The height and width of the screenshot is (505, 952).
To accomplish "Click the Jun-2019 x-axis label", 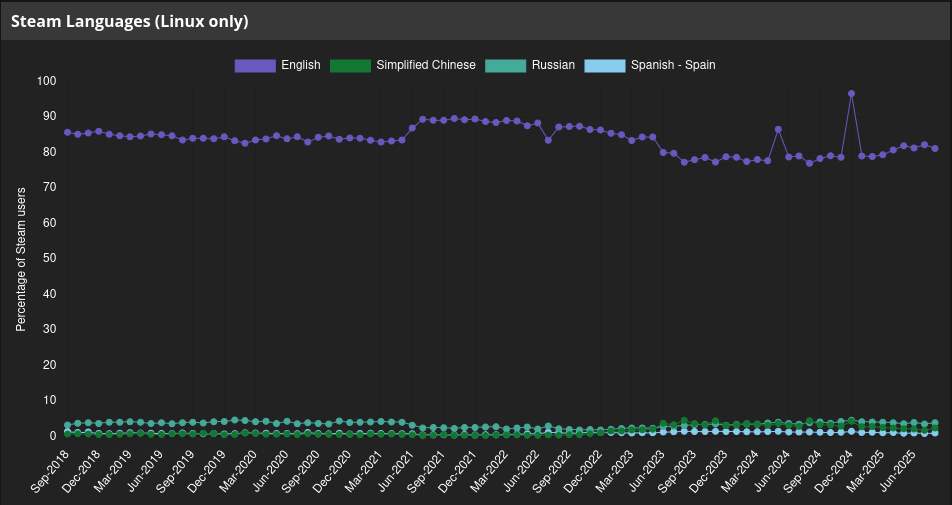I will 144,472.
